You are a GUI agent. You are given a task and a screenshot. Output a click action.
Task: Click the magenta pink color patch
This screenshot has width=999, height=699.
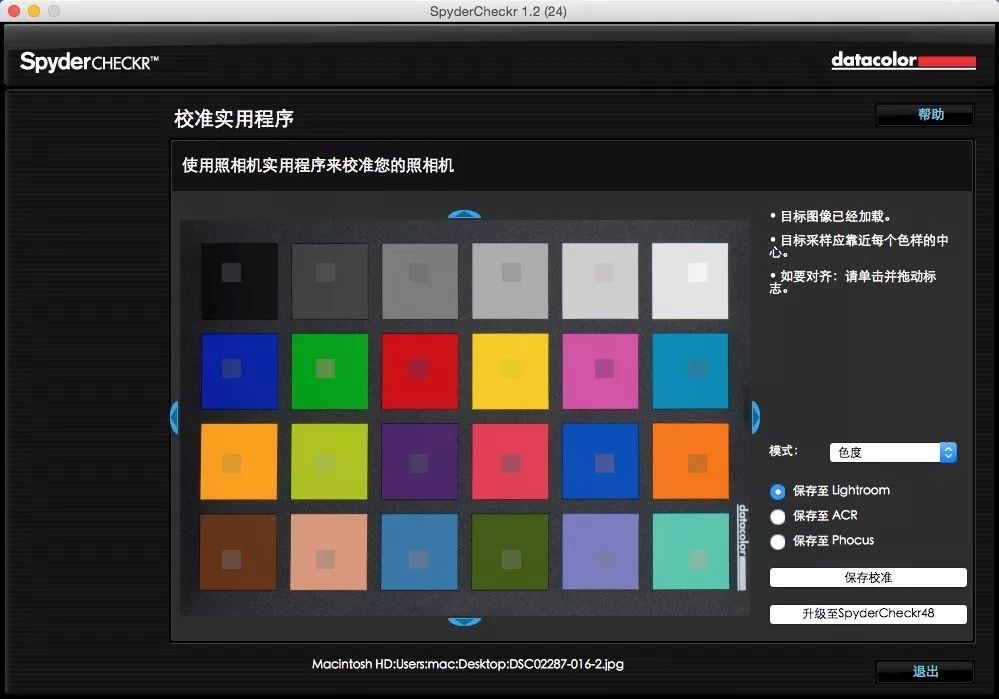click(x=600, y=371)
